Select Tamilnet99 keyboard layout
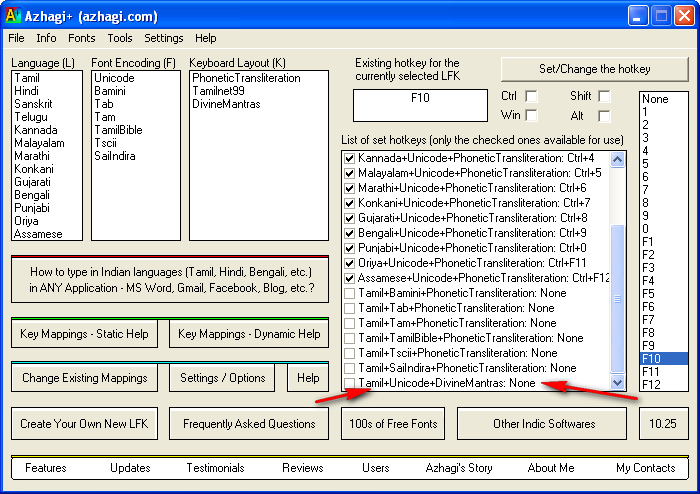 click(x=258, y=91)
